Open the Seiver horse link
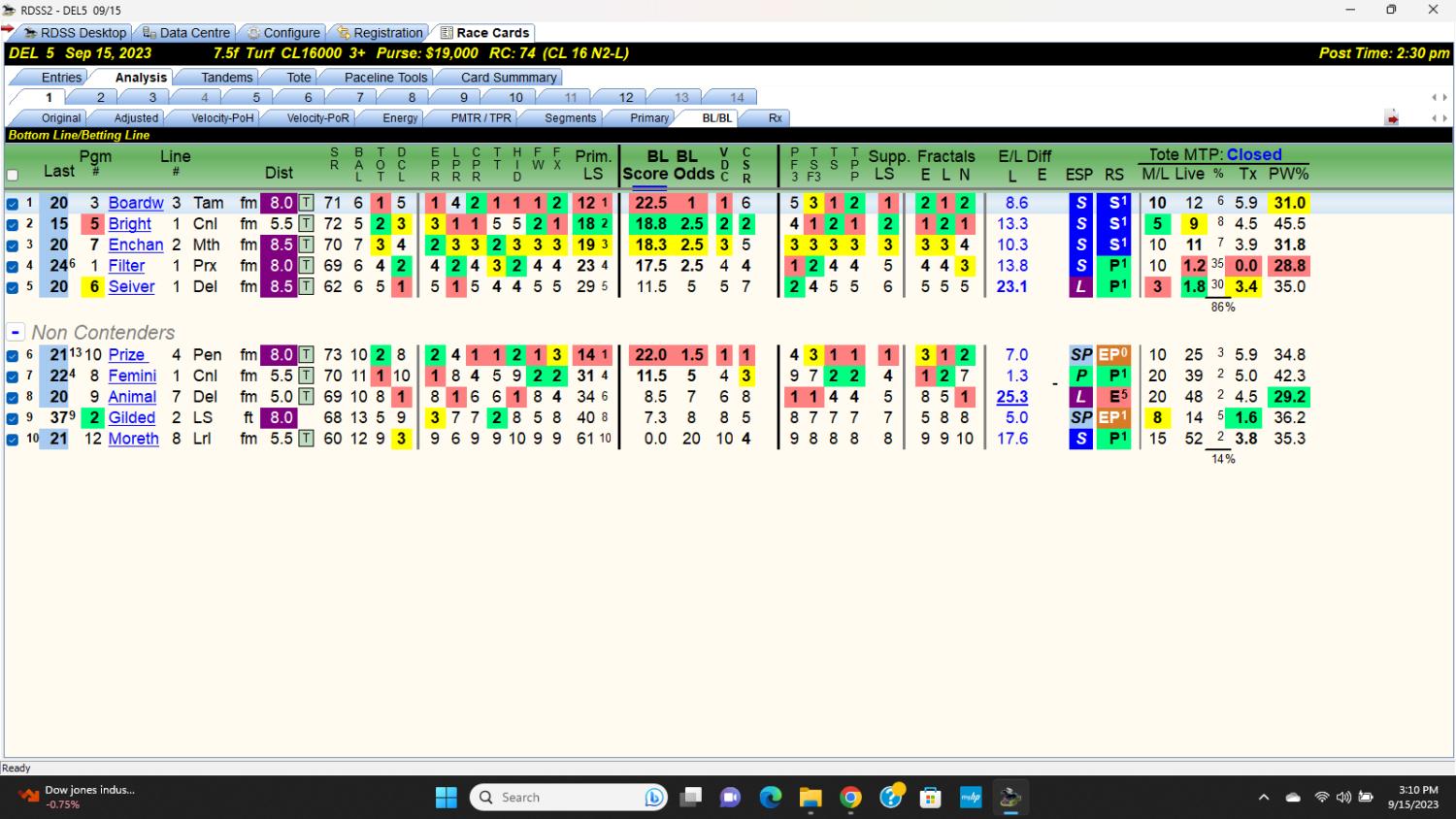The height and width of the screenshot is (819, 1456). pos(131,286)
